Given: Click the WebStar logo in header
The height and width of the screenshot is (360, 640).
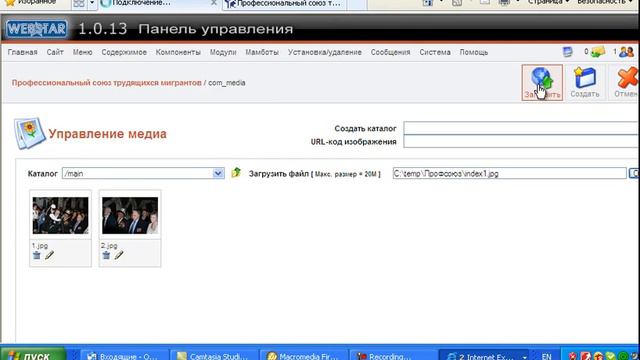Looking at the screenshot, I should (x=37, y=29).
